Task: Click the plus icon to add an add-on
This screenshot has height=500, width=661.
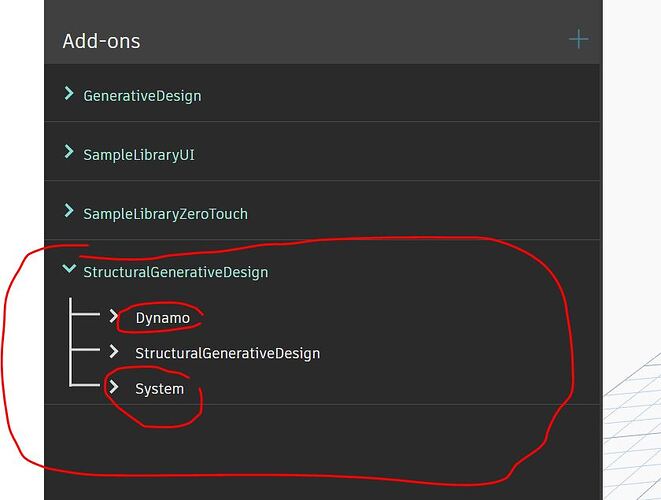Action: click(578, 40)
